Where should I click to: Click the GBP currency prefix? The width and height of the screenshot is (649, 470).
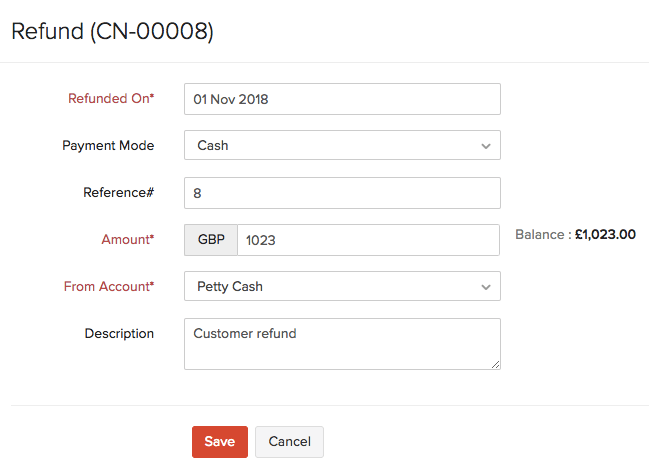(211, 240)
